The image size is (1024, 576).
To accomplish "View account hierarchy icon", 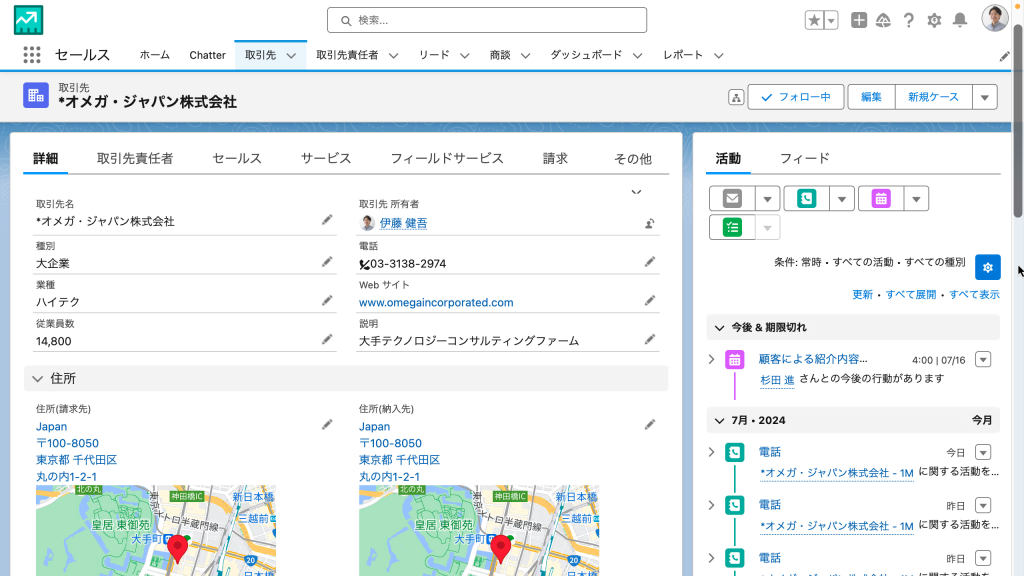I will click(736, 97).
